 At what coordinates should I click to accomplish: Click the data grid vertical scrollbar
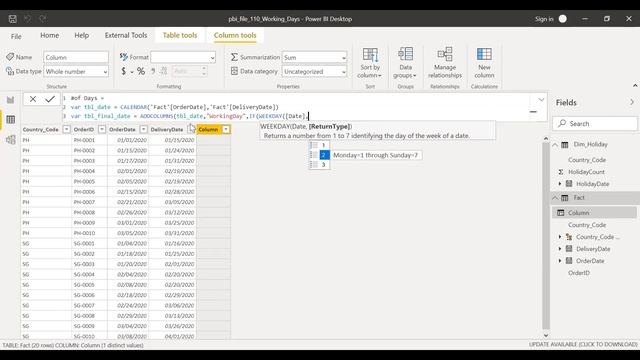click(546, 236)
